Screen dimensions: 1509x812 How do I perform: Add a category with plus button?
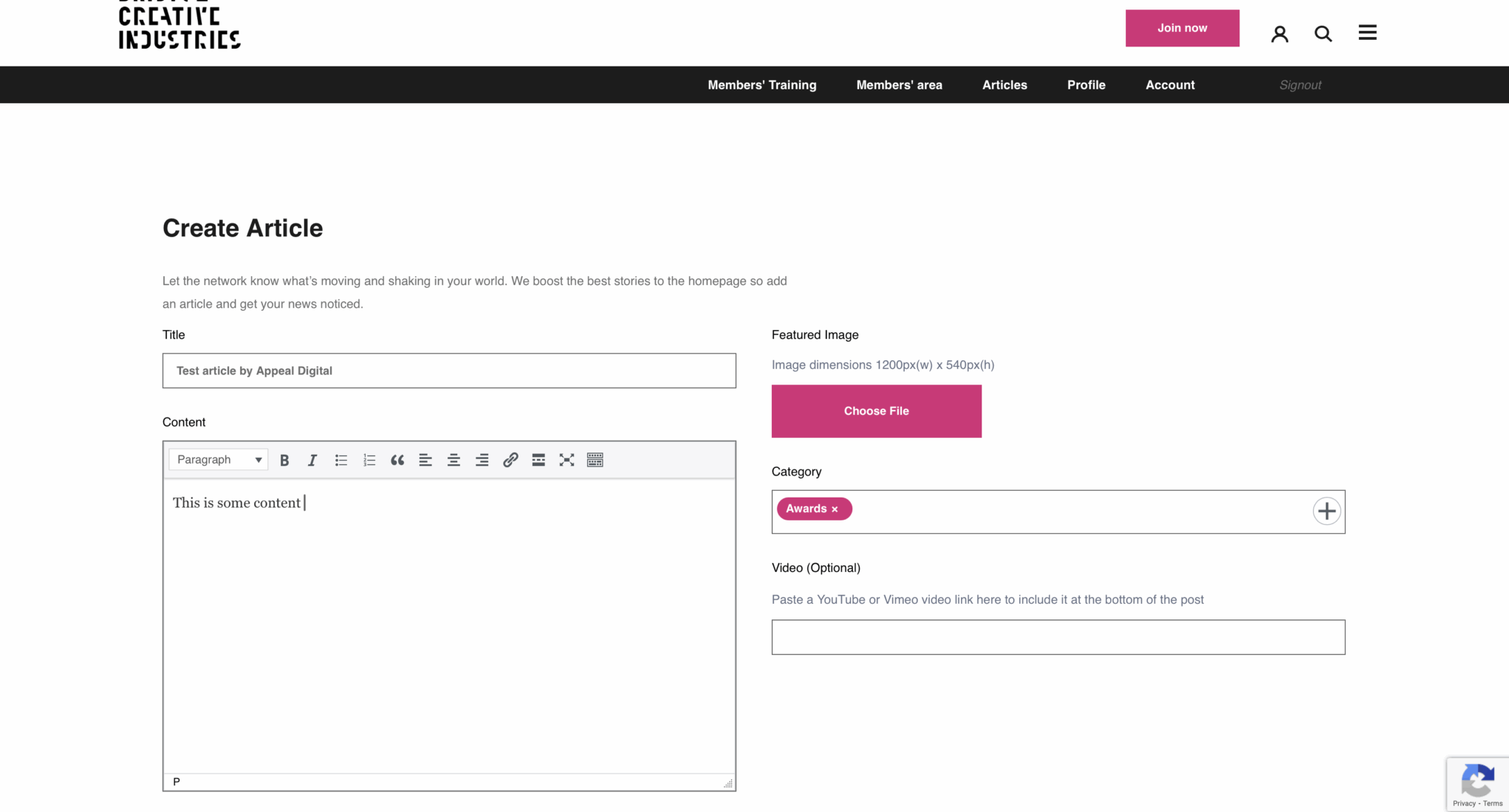coord(1327,511)
